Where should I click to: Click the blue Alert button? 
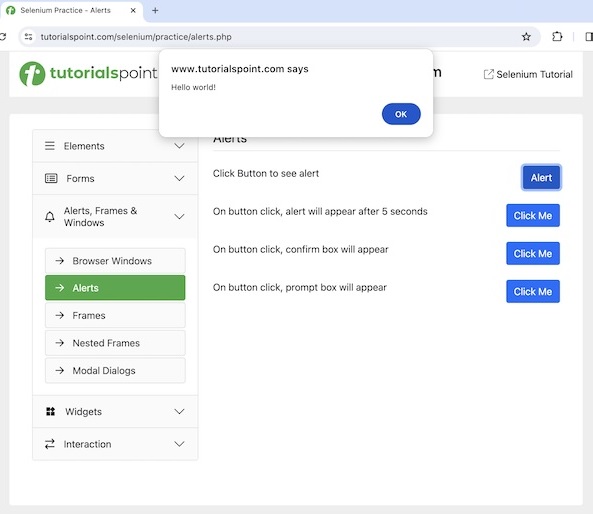pyautogui.click(x=541, y=177)
